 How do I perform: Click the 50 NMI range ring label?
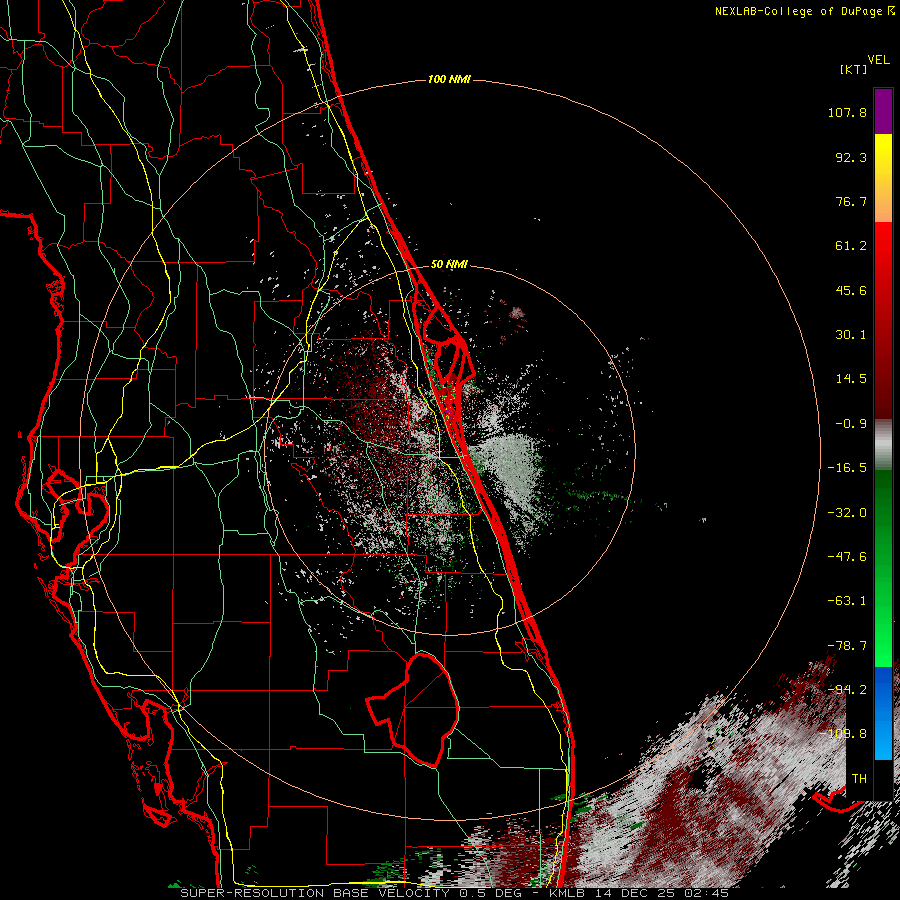(449, 265)
